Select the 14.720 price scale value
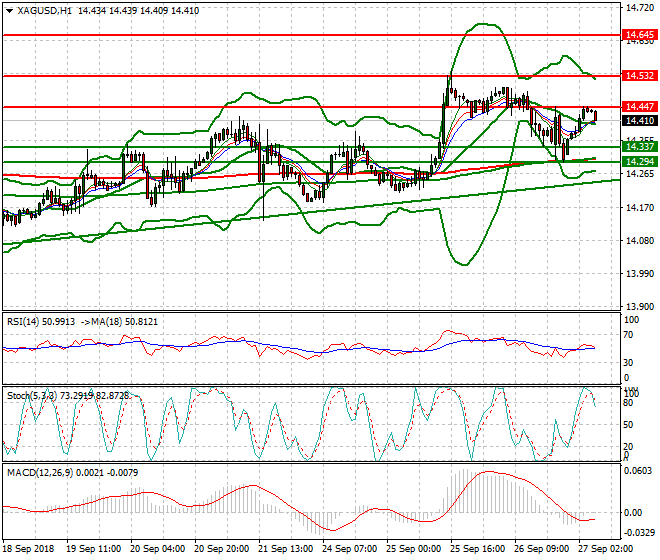Screen dimensions: 660x560 point(640,8)
